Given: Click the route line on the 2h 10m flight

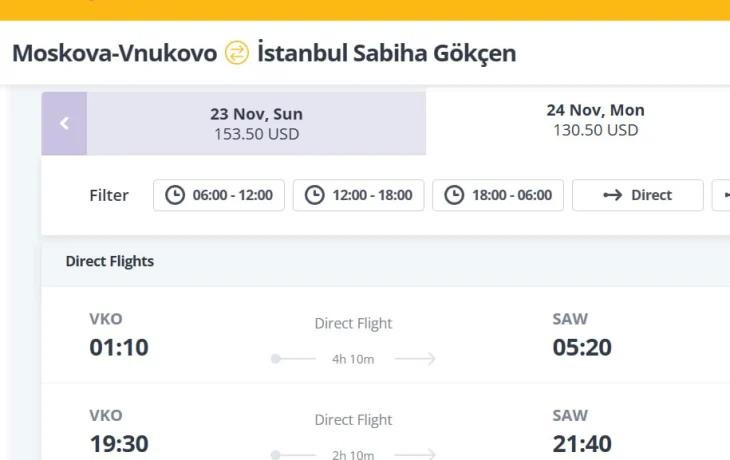Looking at the screenshot, I should [x=353, y=454].
